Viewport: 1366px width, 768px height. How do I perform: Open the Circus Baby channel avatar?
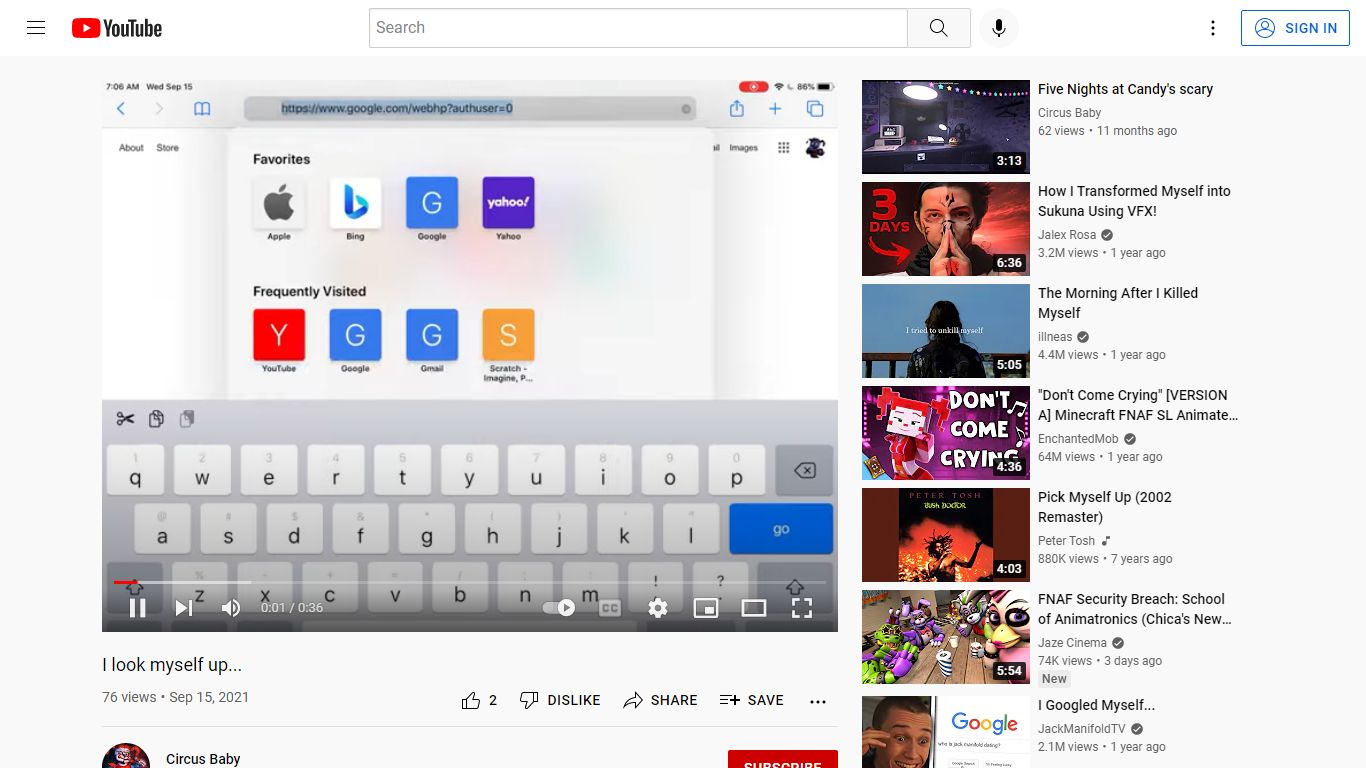(126, 756)
